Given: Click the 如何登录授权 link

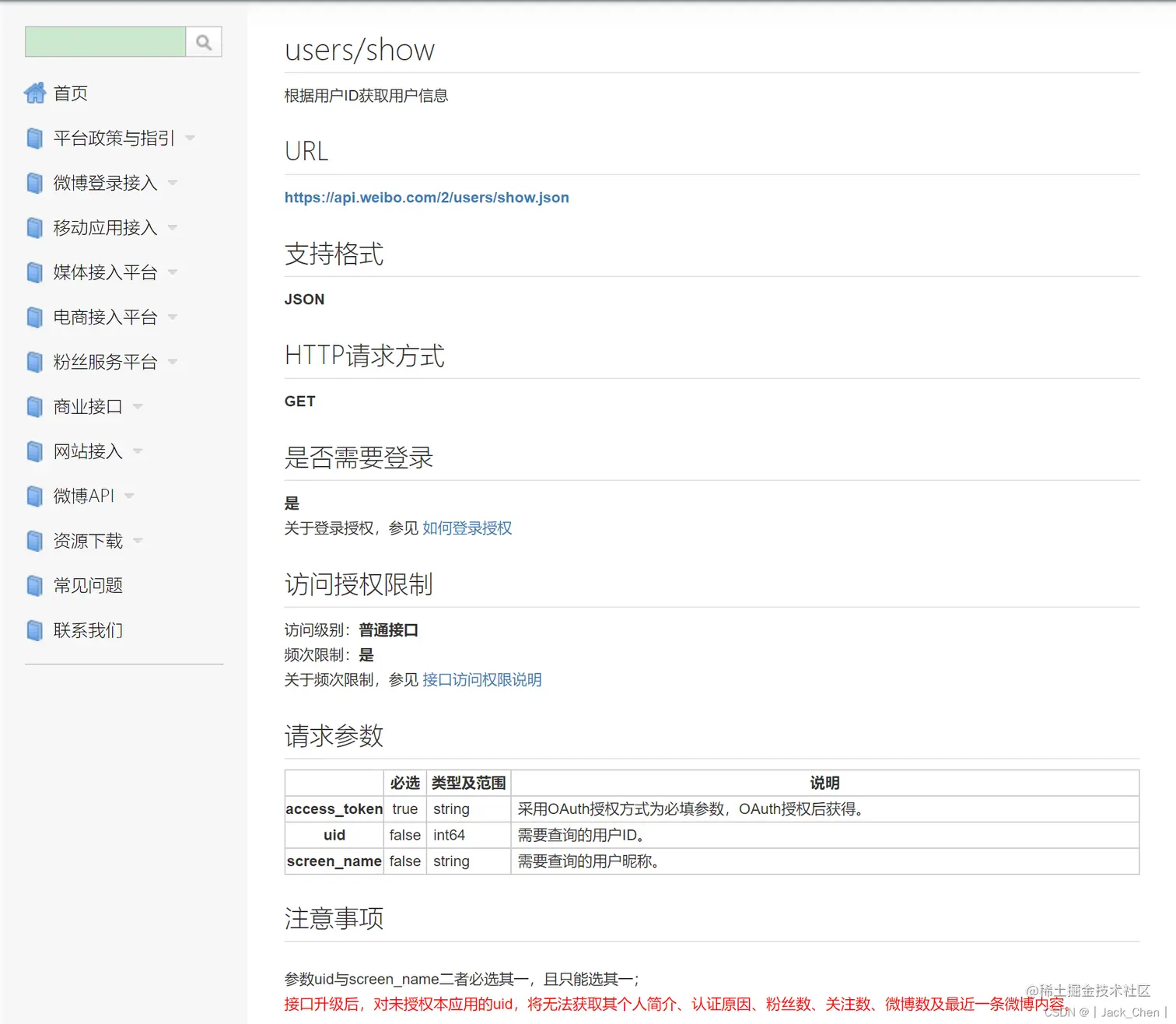Looking at the screenshot, I should coord(467,528).
